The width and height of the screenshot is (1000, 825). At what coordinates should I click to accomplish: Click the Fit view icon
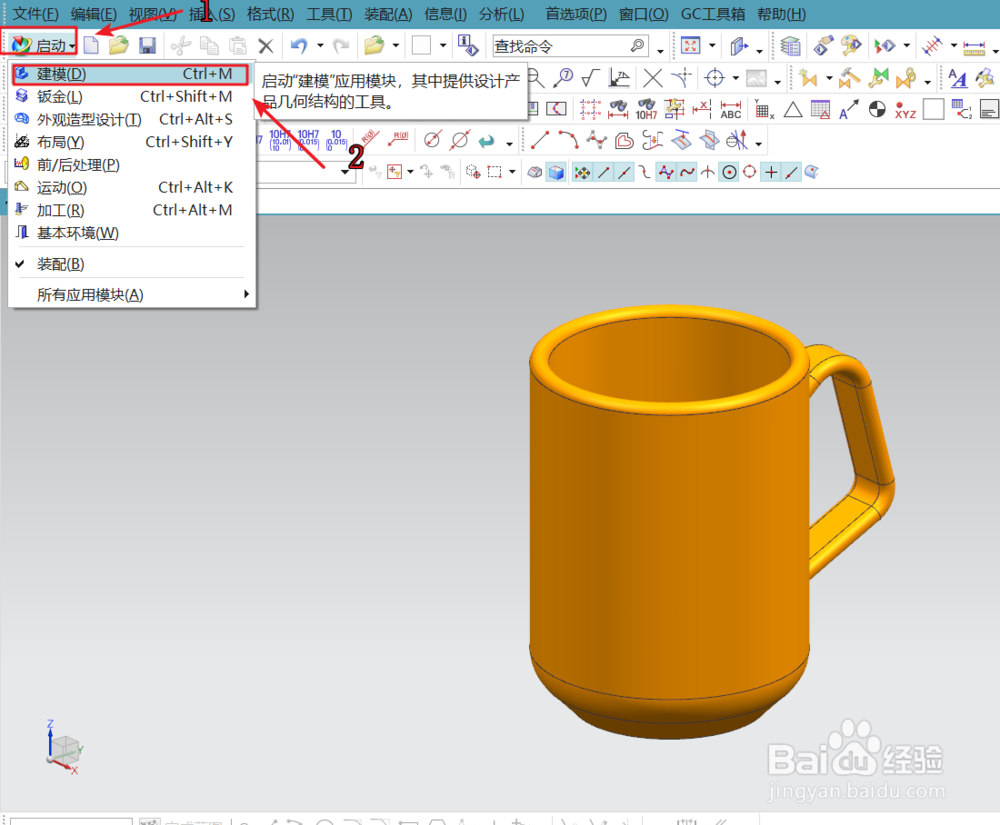(x=691, y=45)
